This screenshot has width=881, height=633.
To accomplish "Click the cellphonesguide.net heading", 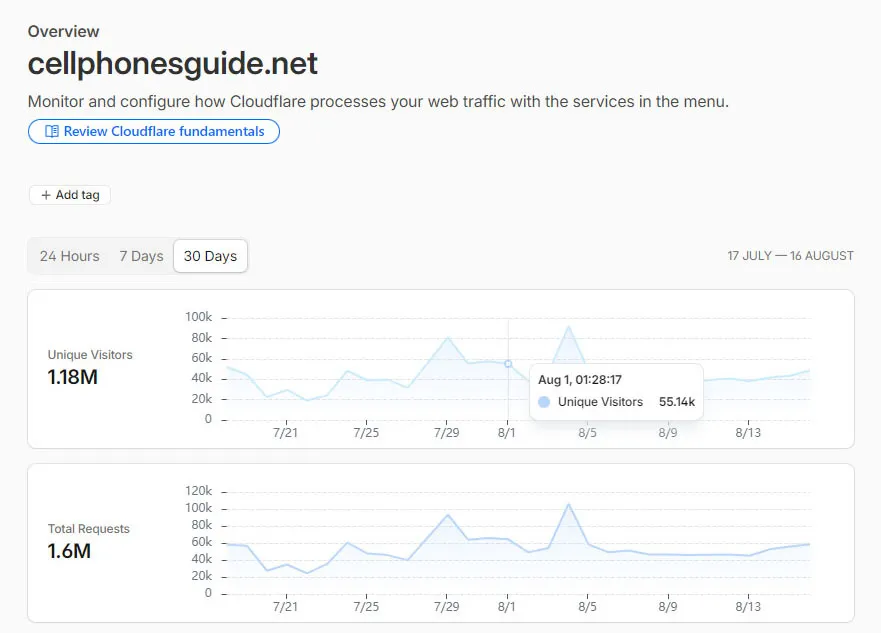I will 172,63.
